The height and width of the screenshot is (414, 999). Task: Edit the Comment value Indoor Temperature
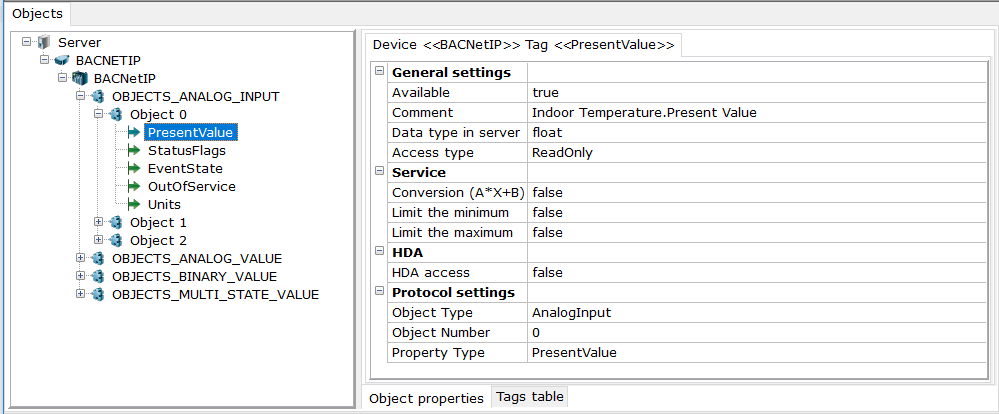point(759,113)
